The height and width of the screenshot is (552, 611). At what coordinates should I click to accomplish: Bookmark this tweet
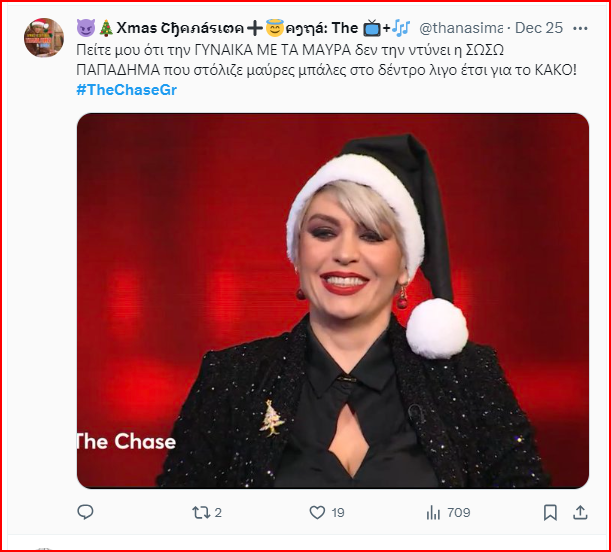pyautogui.click(x=550, y=512)
